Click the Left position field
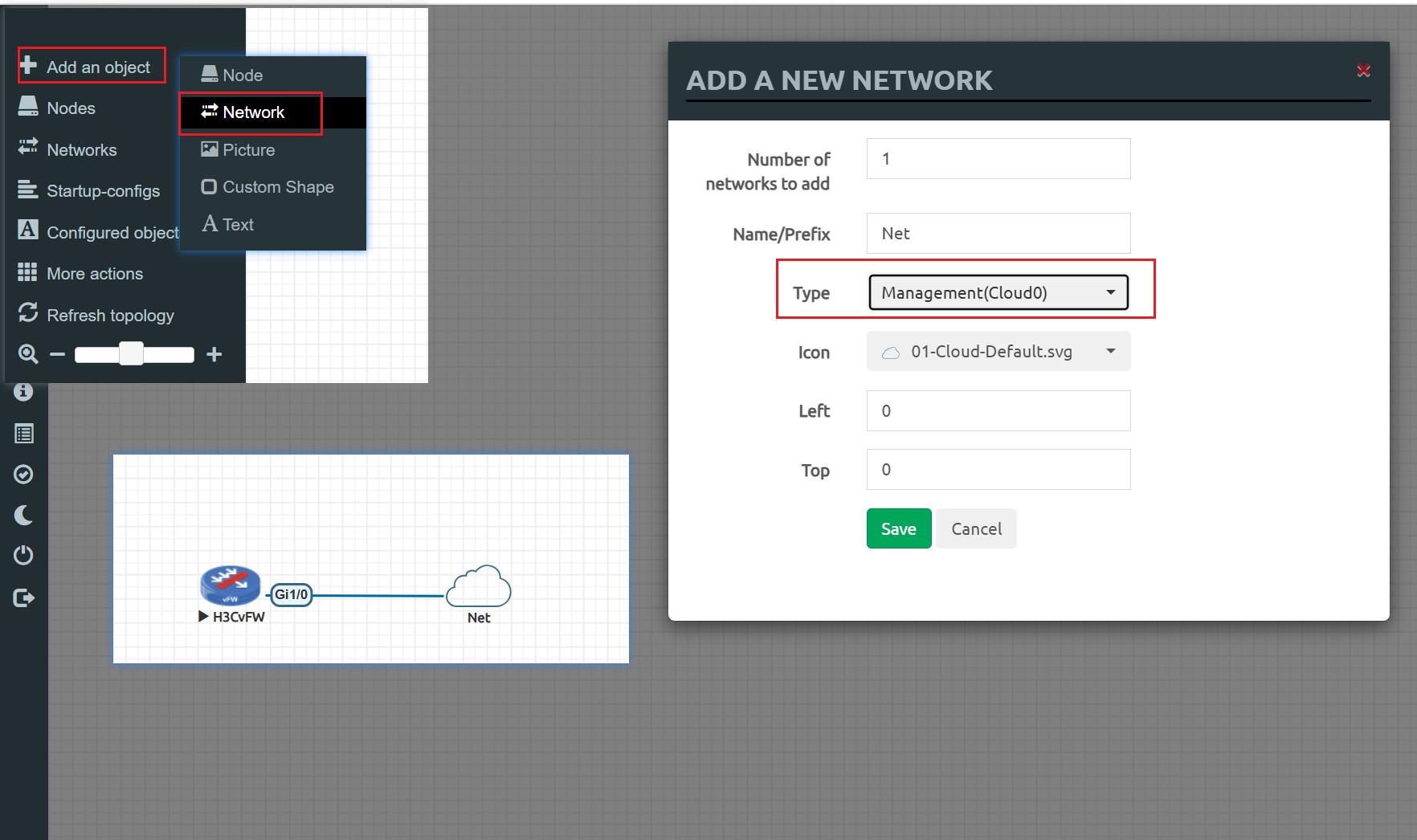Viewport: 1417px width, 840px height. pyautogui.click(x=998, y=411)
